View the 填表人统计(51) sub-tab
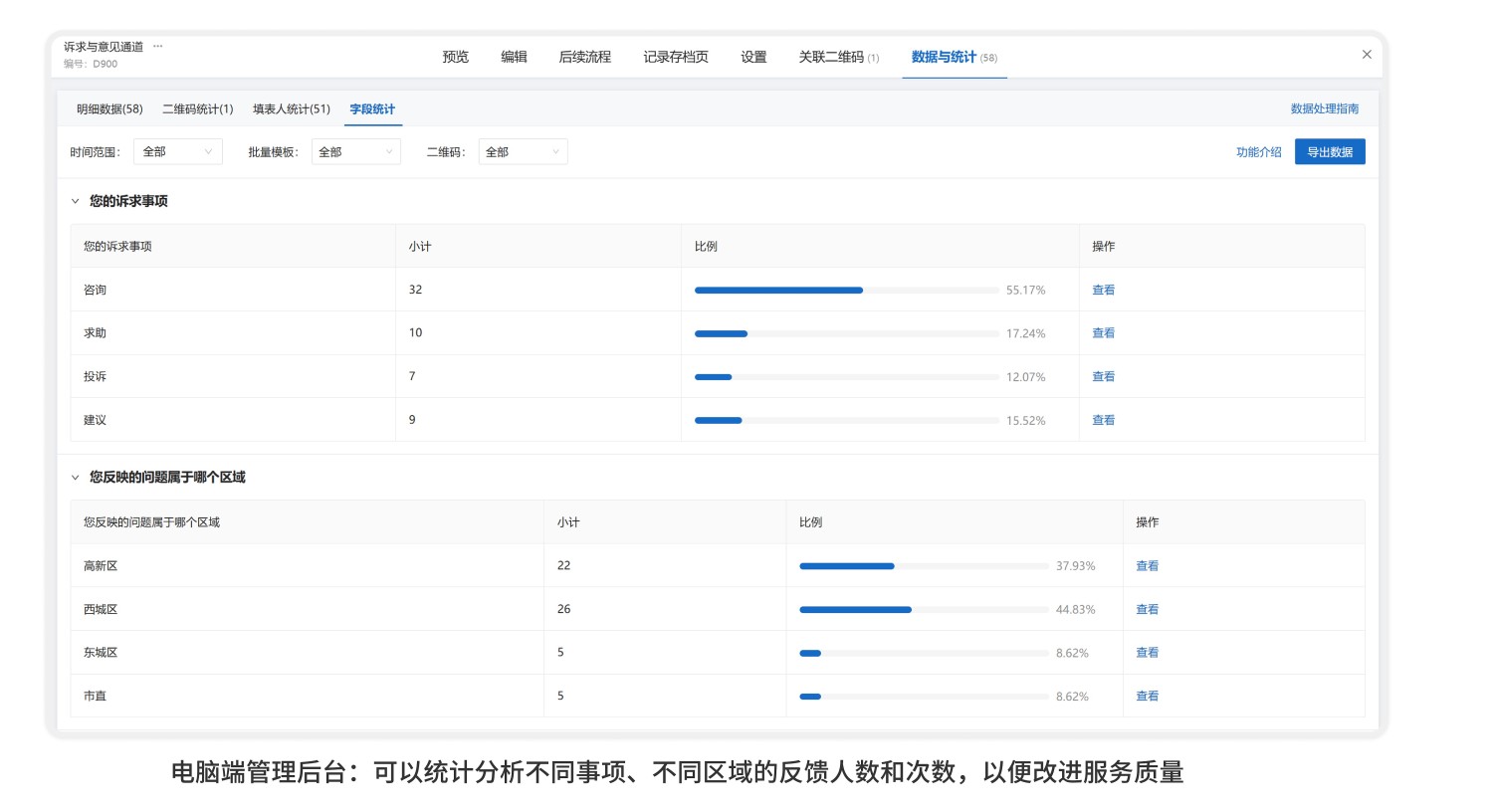 (x=292, y=109)
